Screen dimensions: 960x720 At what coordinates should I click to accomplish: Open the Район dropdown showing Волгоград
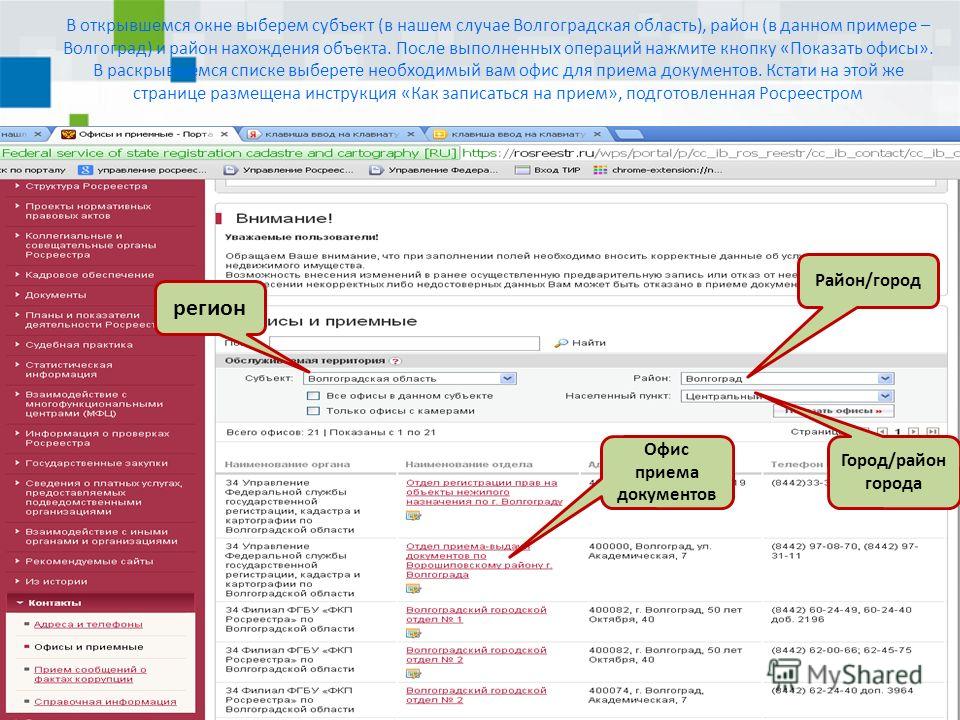click(x=787, y=379)
